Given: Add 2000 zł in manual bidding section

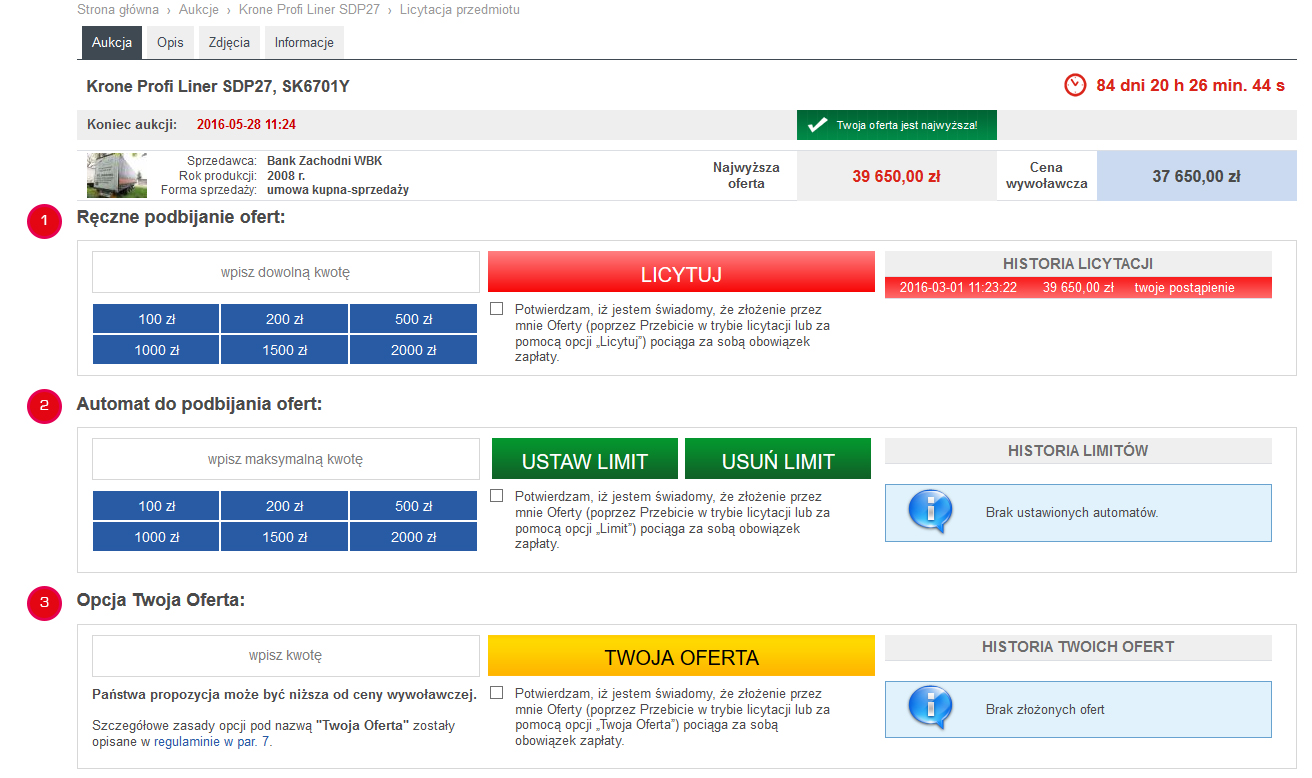Looking at the screenshot, I should [413, 350].
